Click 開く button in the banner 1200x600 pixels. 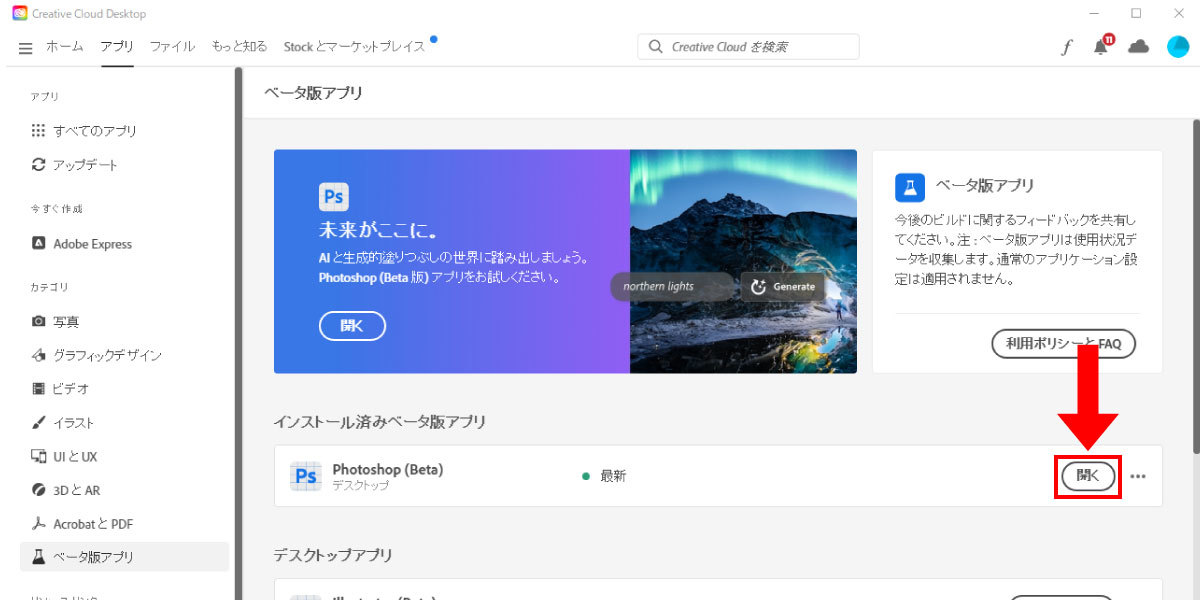(x=352, y=326)
